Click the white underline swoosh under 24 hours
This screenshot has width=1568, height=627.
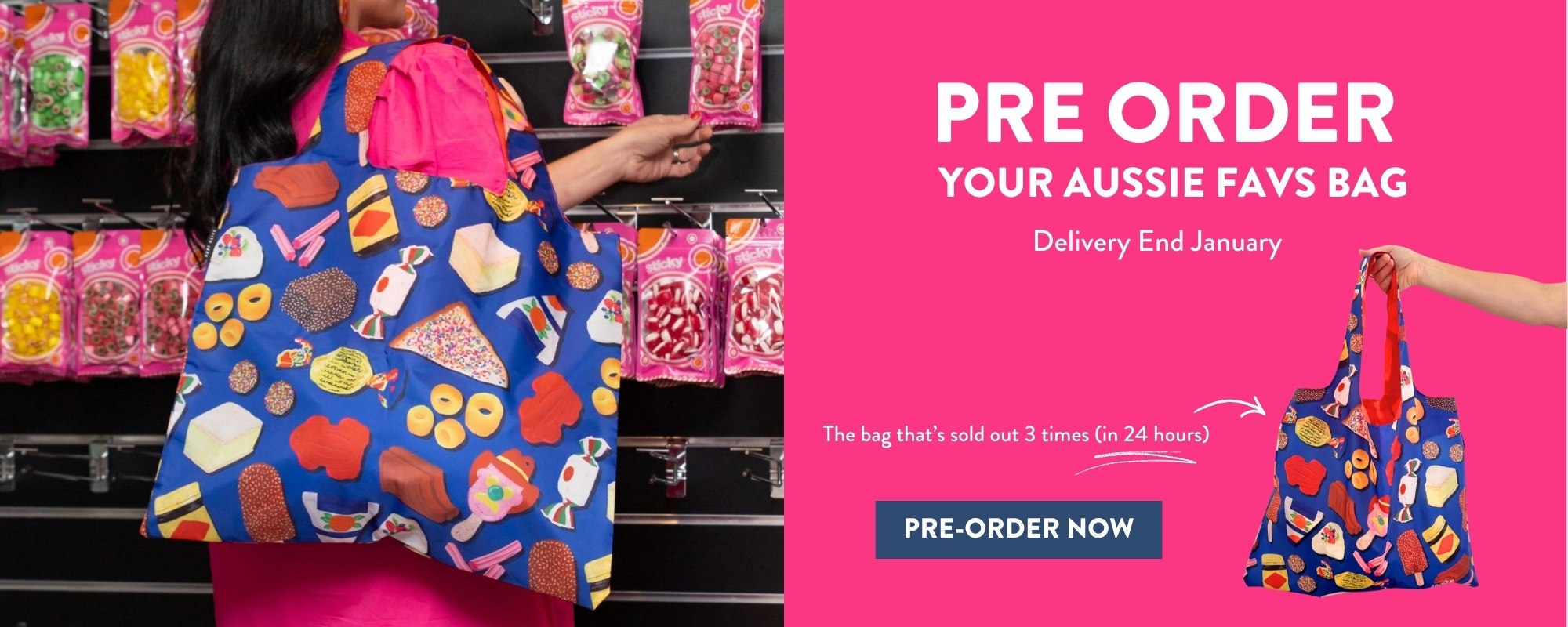1135,466
